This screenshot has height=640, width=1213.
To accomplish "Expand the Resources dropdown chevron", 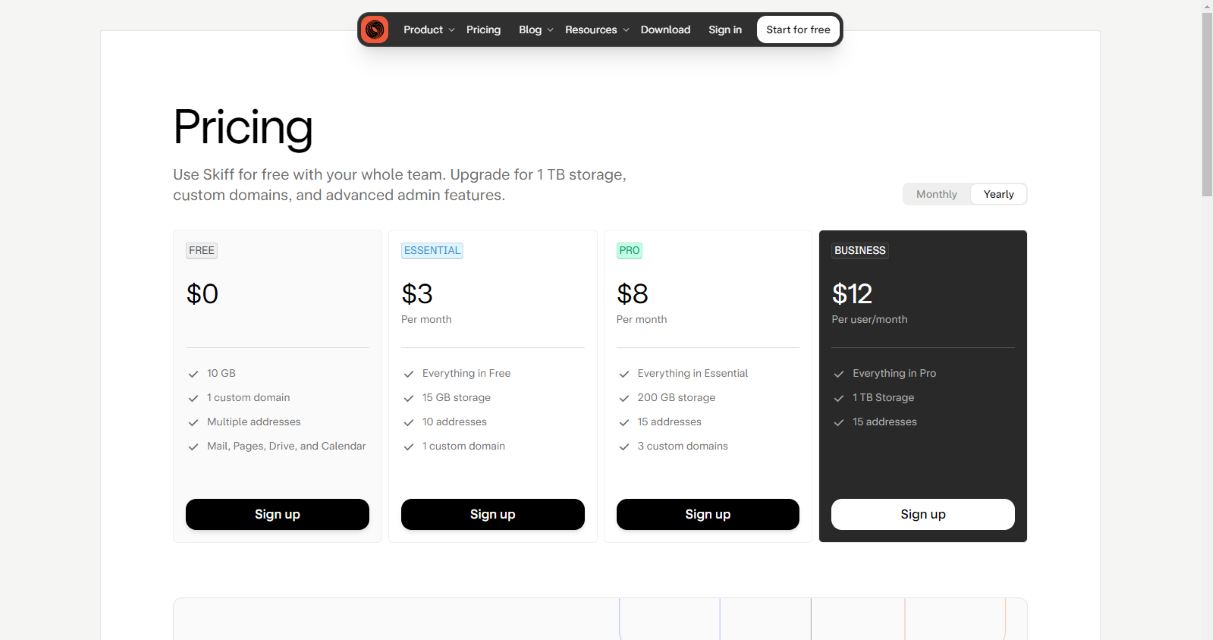I will click(626, 30).
